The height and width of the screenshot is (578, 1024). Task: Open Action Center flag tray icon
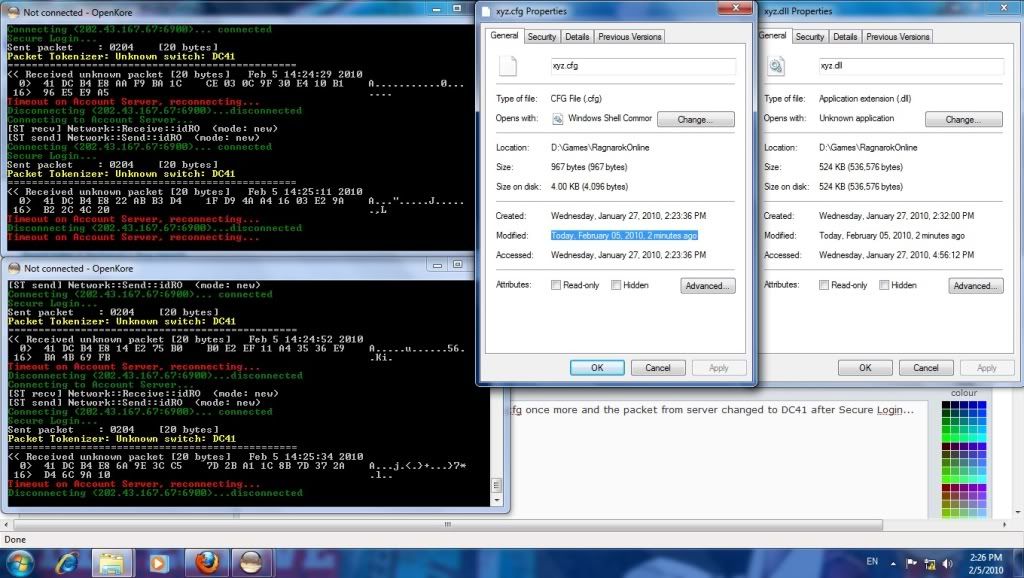(x=911, y=563)
